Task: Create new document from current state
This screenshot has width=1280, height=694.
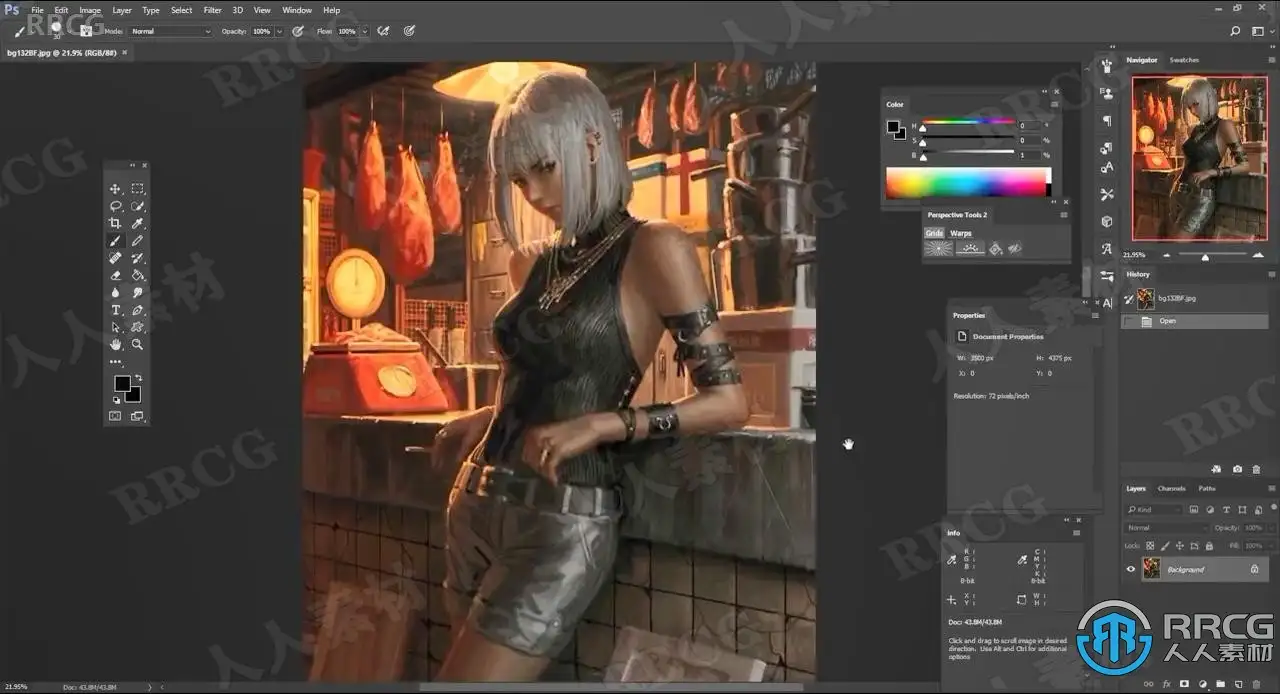Action: (x=1216, y=468)
